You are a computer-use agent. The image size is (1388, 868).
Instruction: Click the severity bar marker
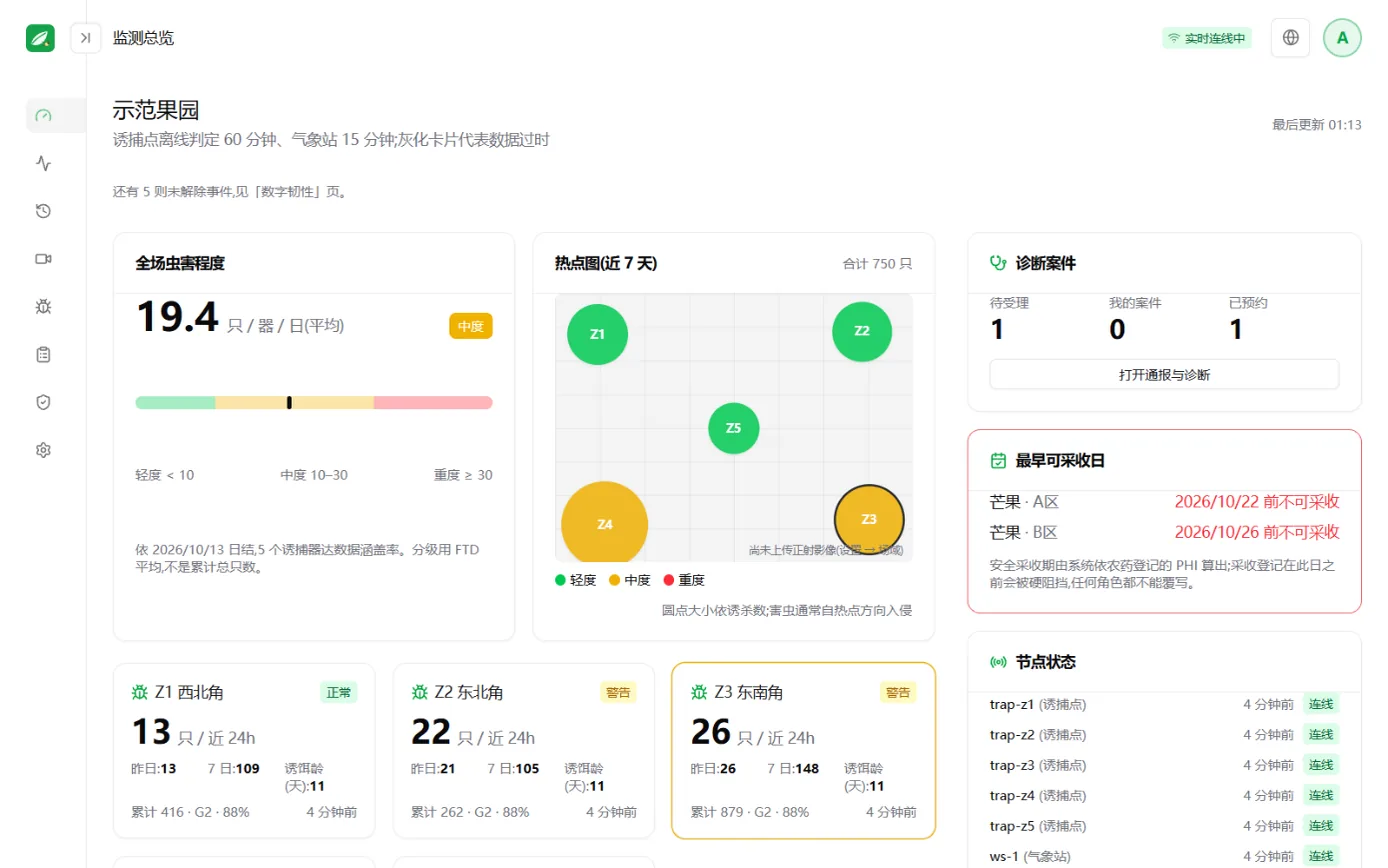coord(289,402)
